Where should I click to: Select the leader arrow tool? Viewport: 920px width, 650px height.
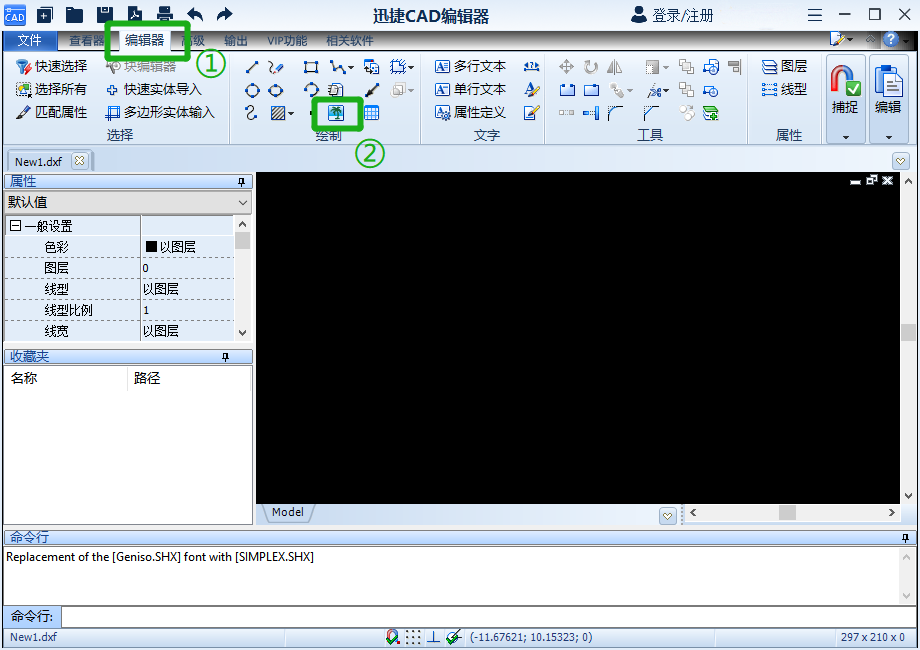pos(372,90)
